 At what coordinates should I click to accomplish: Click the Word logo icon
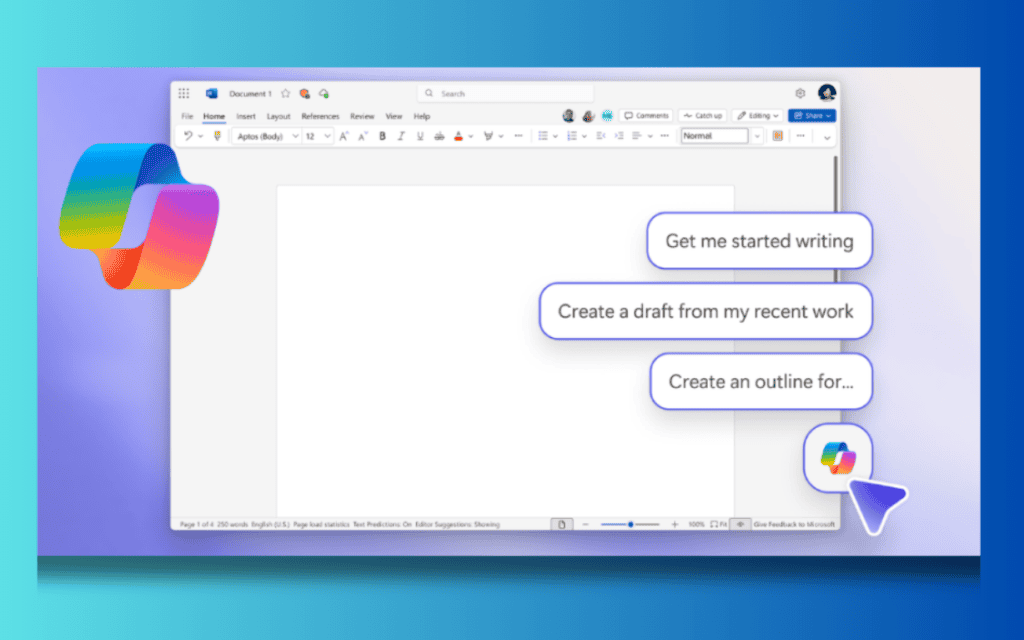(212, 93)
